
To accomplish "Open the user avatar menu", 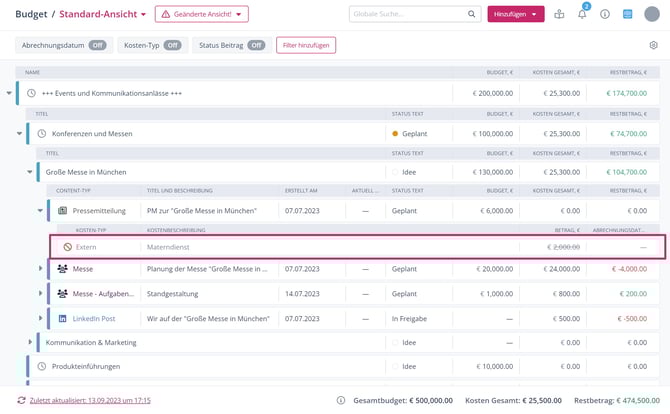I will [x=651, y=14].
